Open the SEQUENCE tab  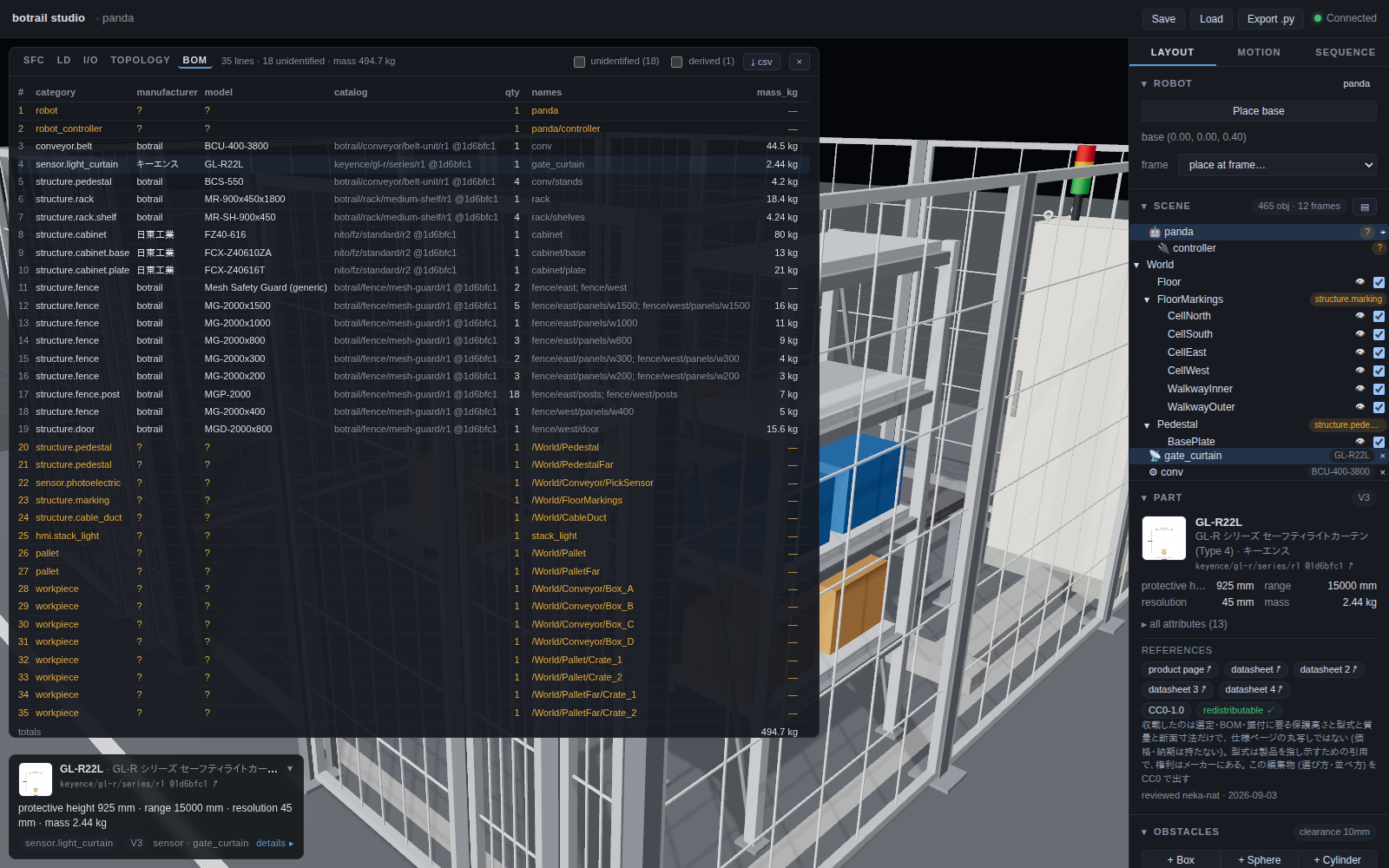[1345, 52]
